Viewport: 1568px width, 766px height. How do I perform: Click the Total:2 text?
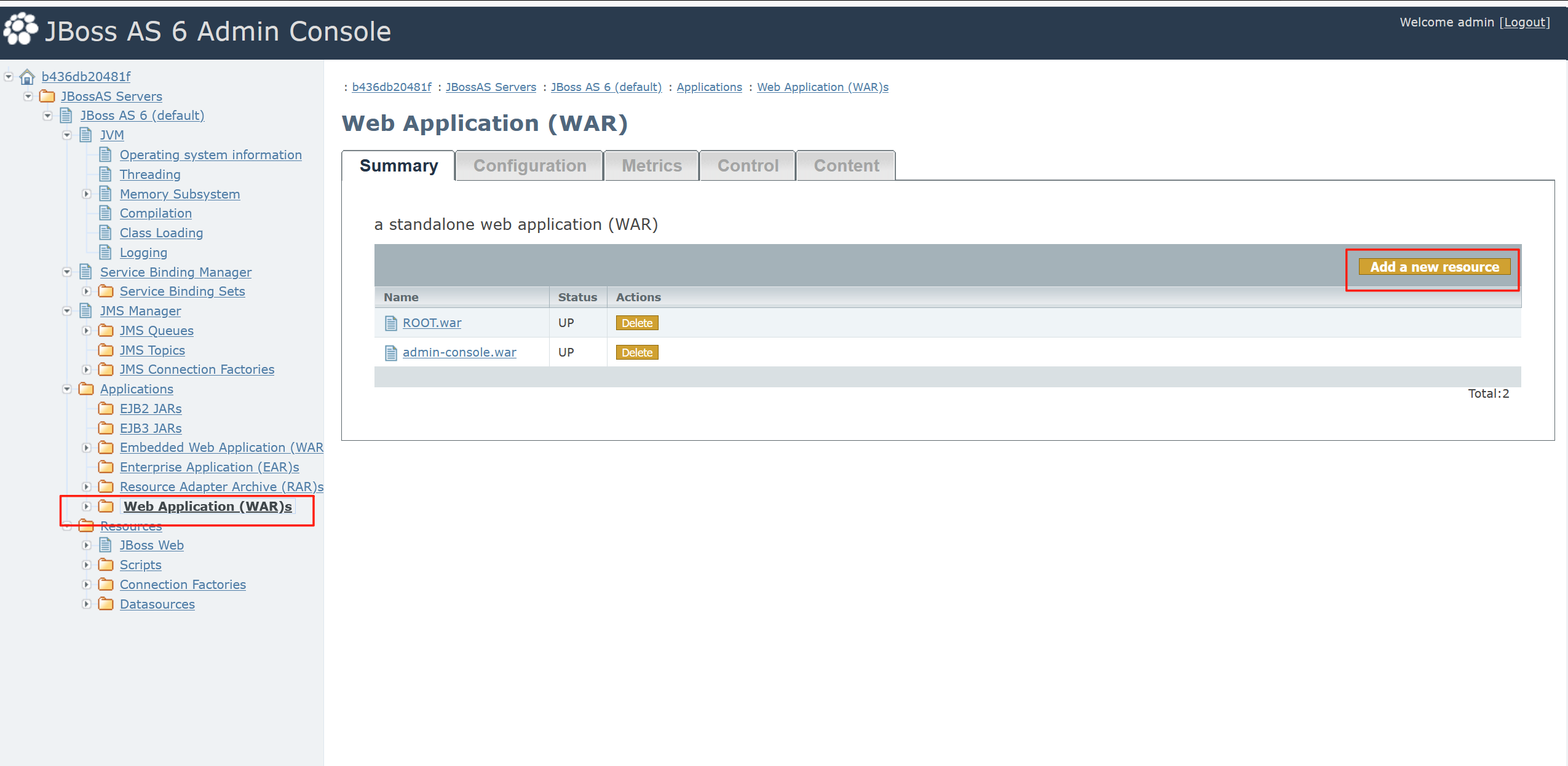(x=1488, y=393)
